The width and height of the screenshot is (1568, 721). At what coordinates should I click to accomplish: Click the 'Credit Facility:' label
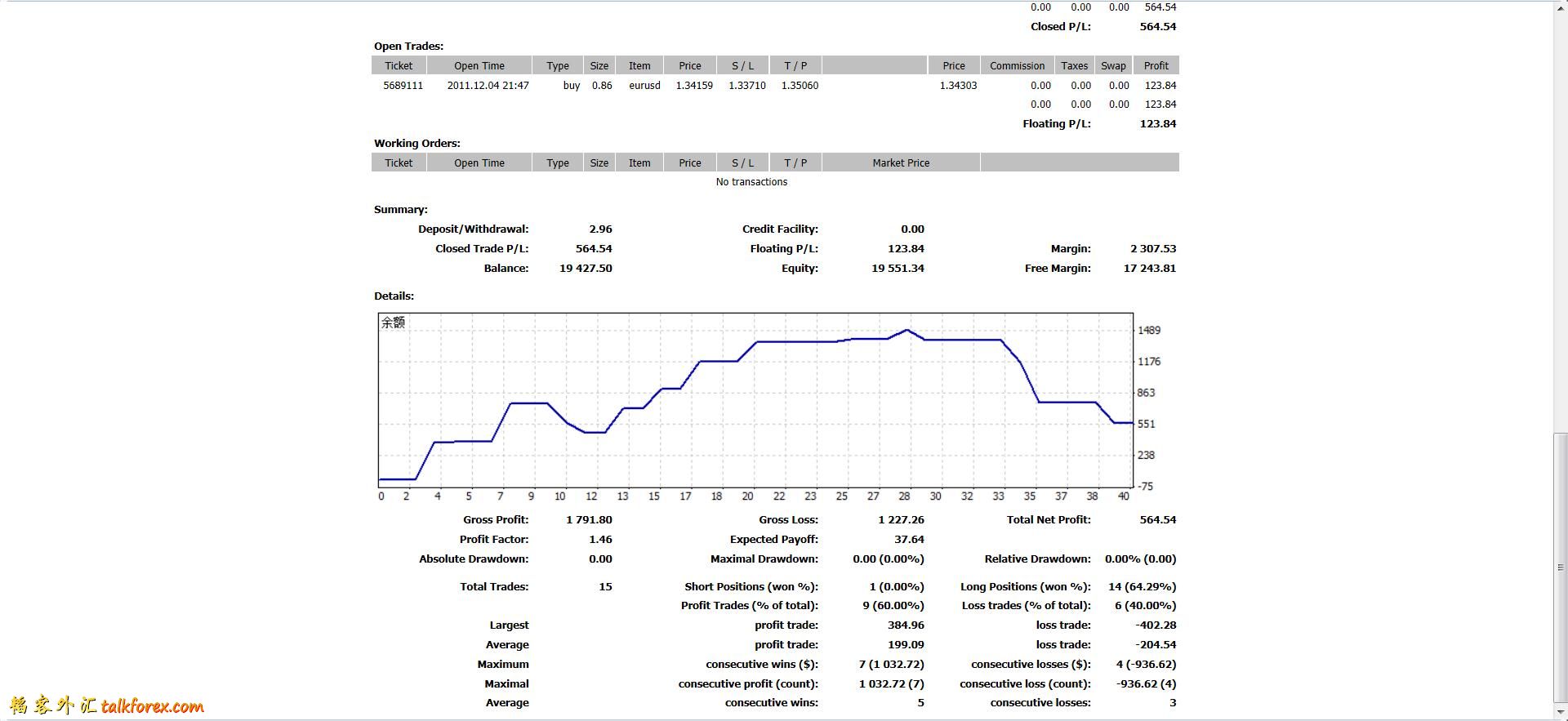pyautogui.click(x=780, y=229)
